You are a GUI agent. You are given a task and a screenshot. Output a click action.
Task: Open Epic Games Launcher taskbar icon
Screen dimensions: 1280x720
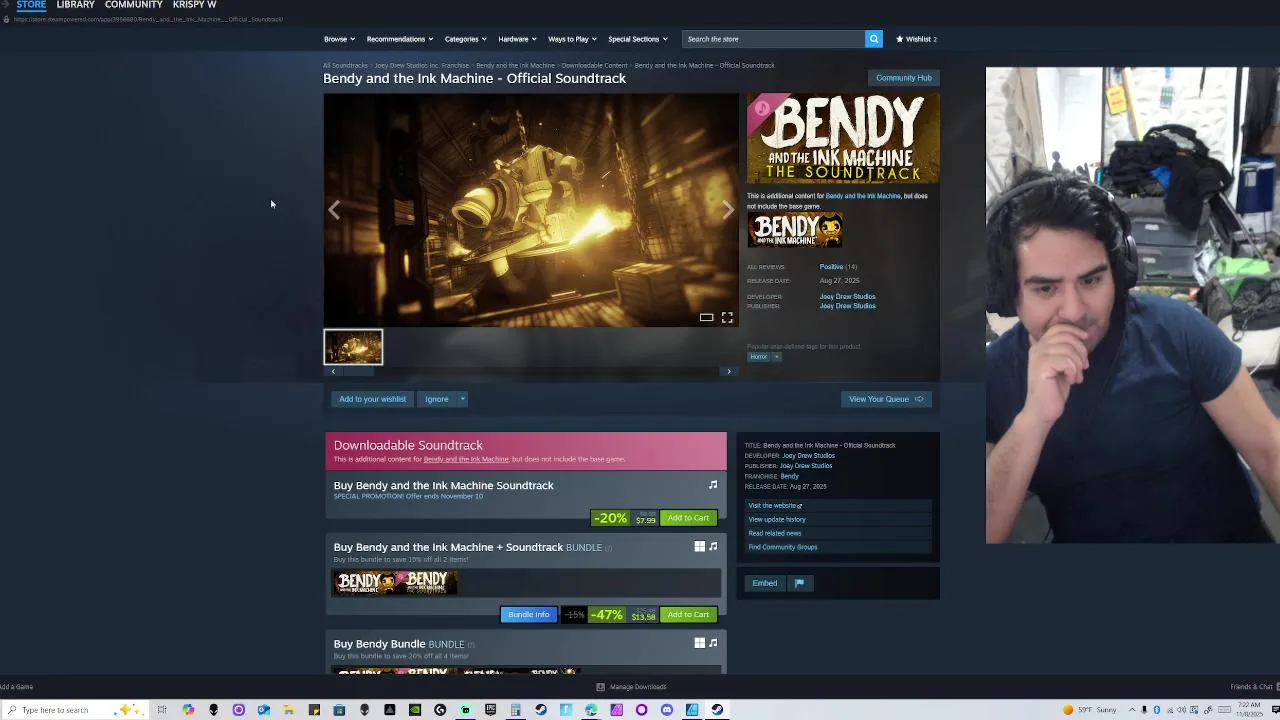(490, 710)
